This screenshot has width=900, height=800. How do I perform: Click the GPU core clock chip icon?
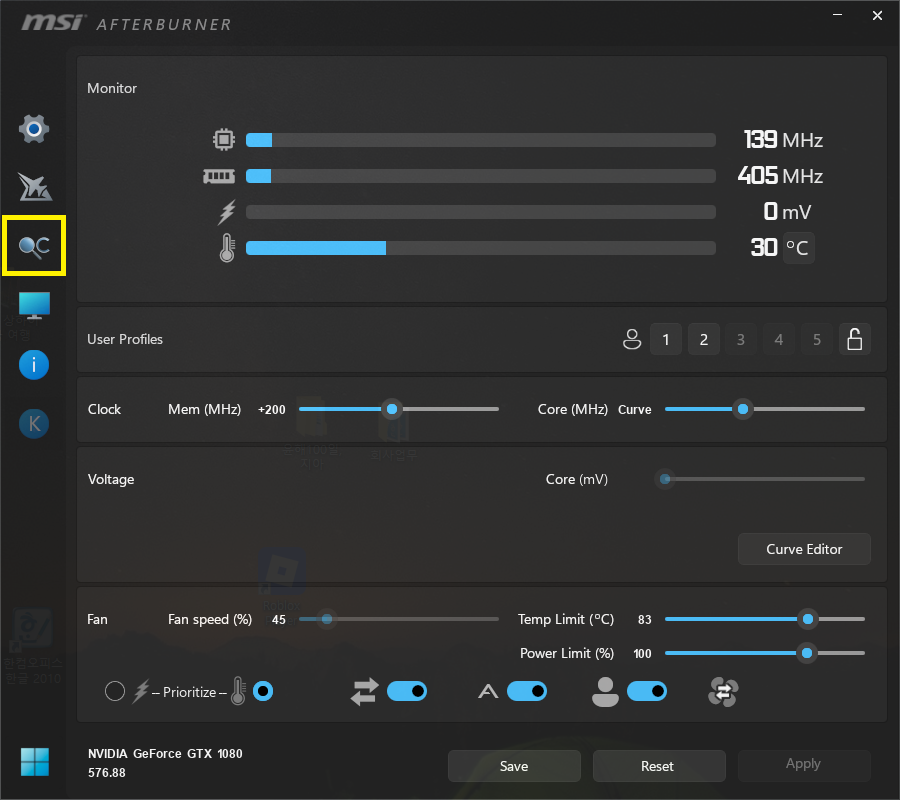224,139
